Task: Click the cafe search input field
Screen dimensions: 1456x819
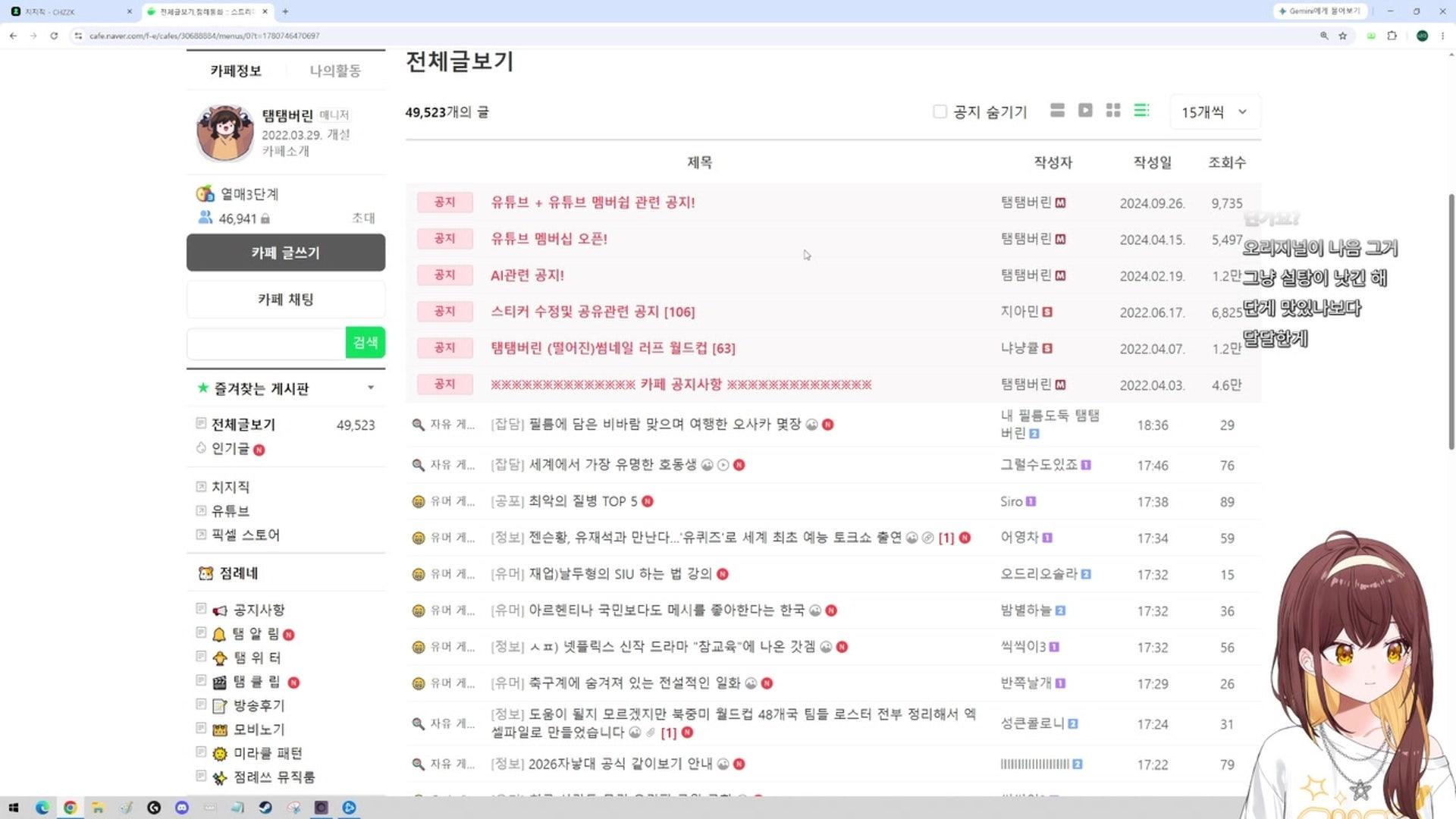Action: click(x=266, y=344)
